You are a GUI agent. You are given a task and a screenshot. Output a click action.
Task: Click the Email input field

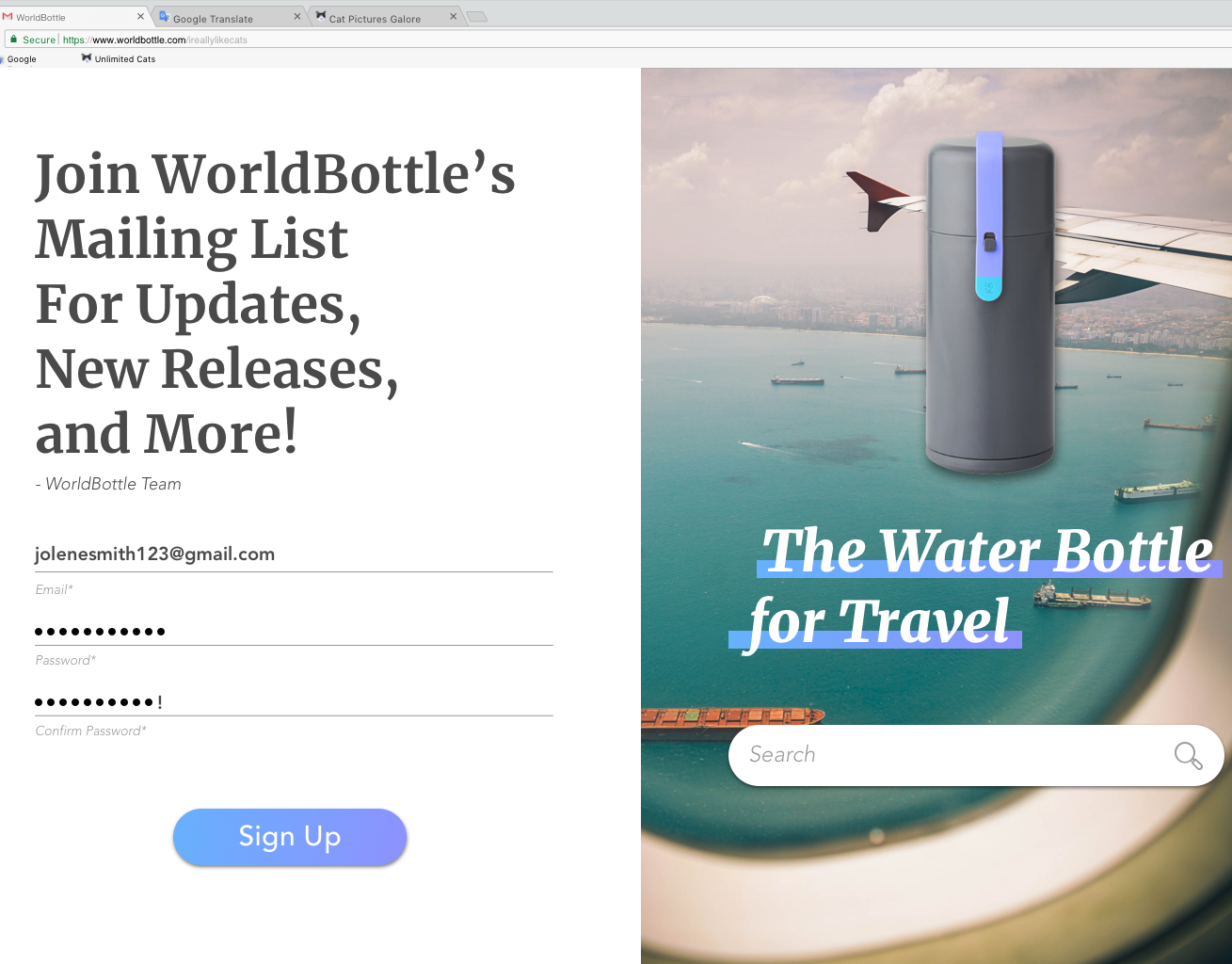click(x=294, y=554)
